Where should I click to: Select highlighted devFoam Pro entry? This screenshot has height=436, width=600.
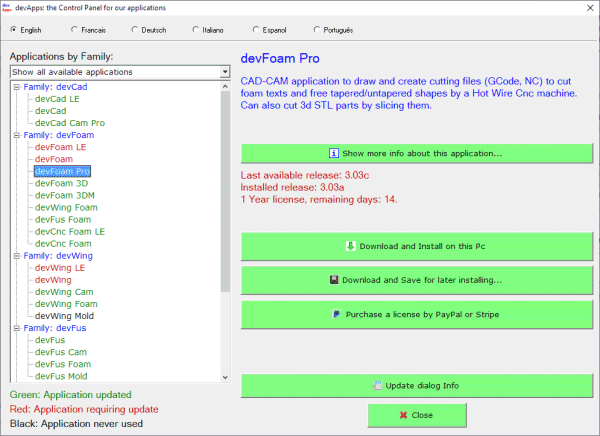coord(62,171)
